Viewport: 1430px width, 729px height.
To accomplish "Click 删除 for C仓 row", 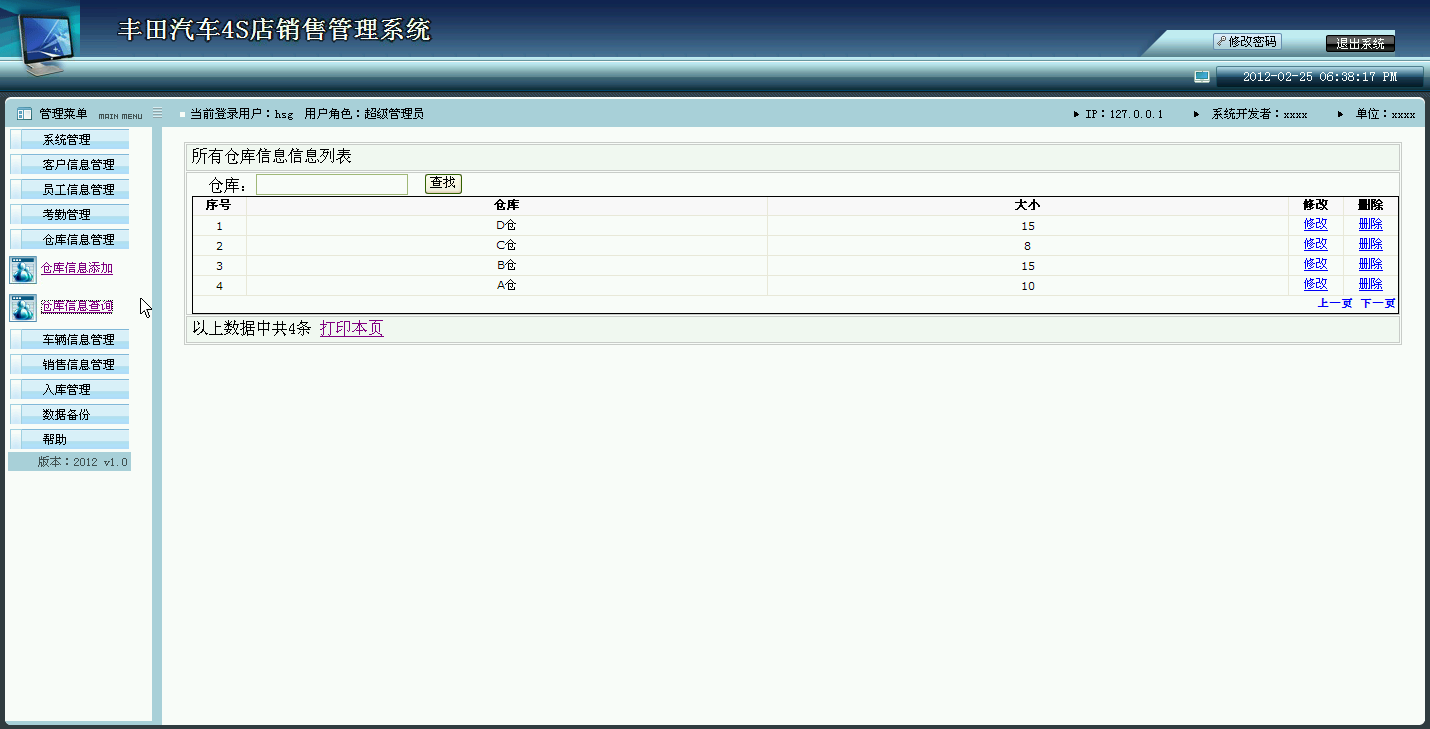I will [1370, 245].
